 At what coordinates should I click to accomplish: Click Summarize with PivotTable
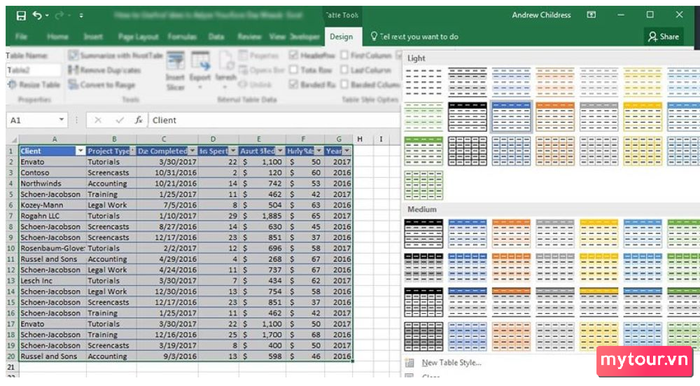point(116,55)
